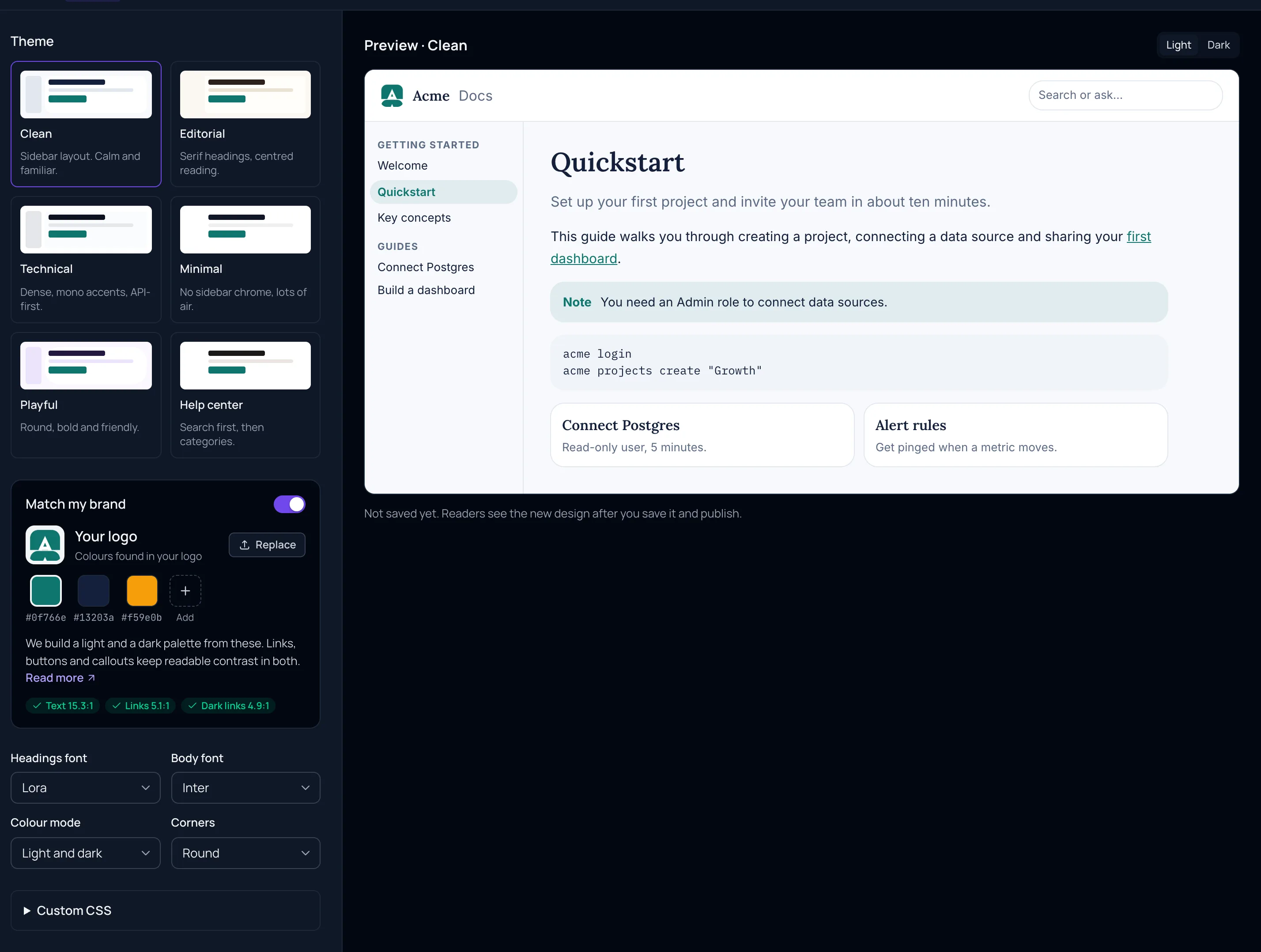The width and height of the screenshot is (1261, 952).
Task: Select the Playful theme card
Action: [x=86, y=395]
